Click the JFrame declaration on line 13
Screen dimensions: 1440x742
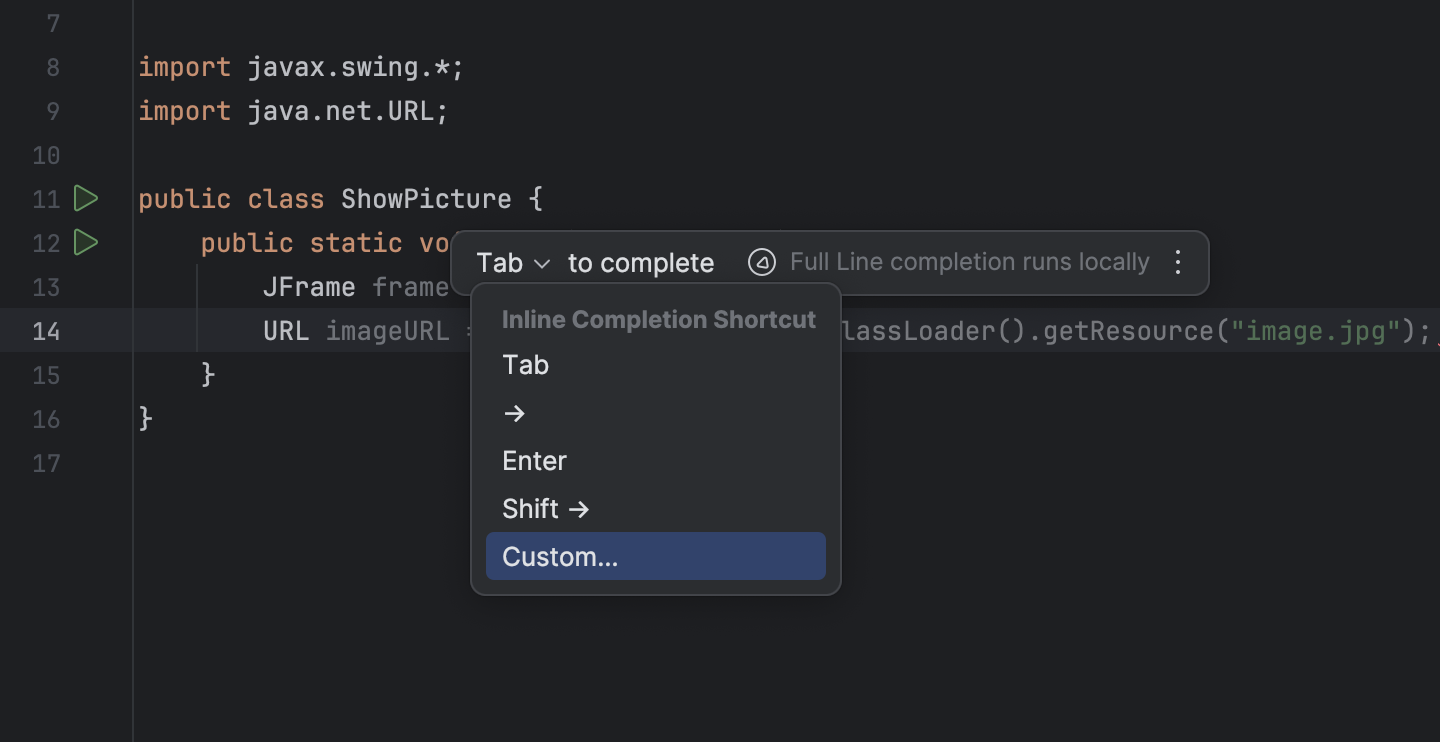click(x=309, y=286)
